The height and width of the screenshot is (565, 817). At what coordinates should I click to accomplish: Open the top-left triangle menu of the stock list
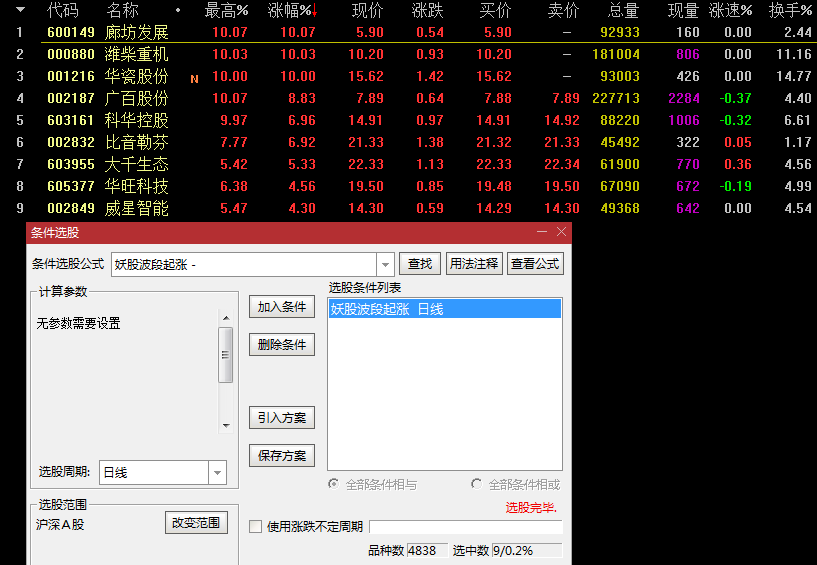[x=20, y=9]
